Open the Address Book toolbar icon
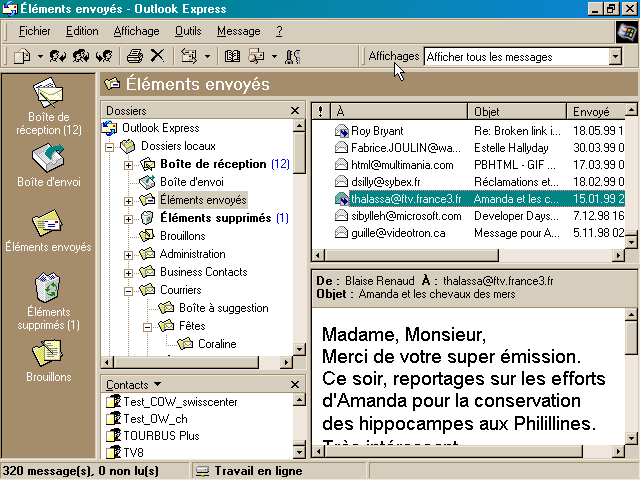The width and height of the screenshot is (640, 480). 232,56
